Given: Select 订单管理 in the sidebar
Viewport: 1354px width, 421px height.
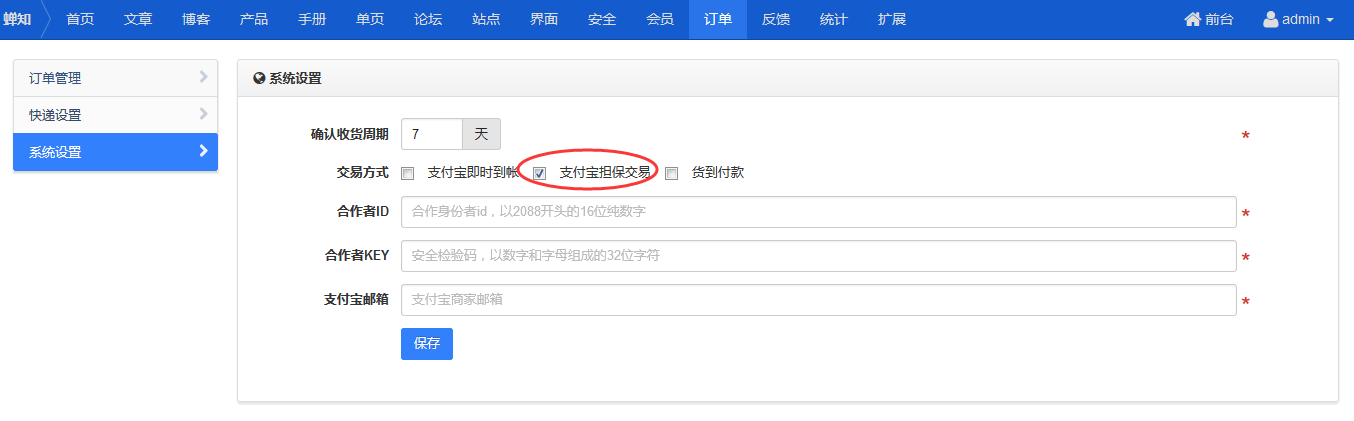Looking at the screenshot, I should coord(115,78).
